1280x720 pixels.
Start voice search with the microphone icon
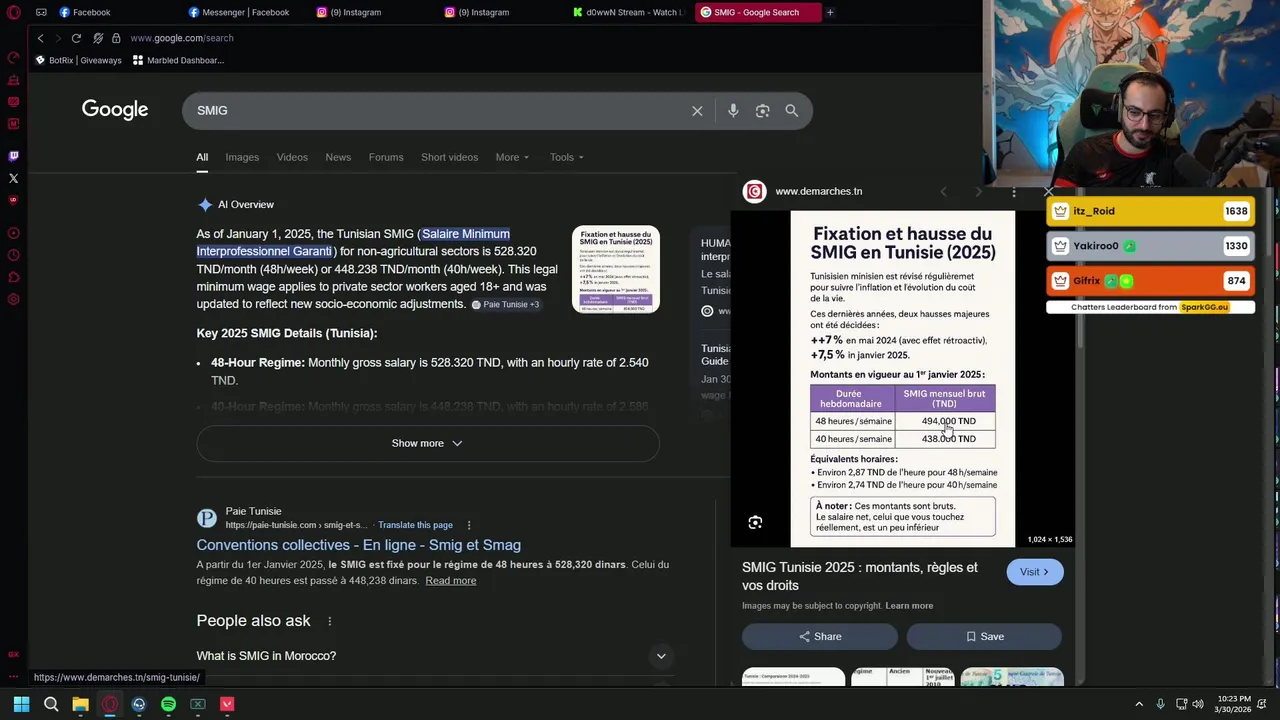[733, 111]
